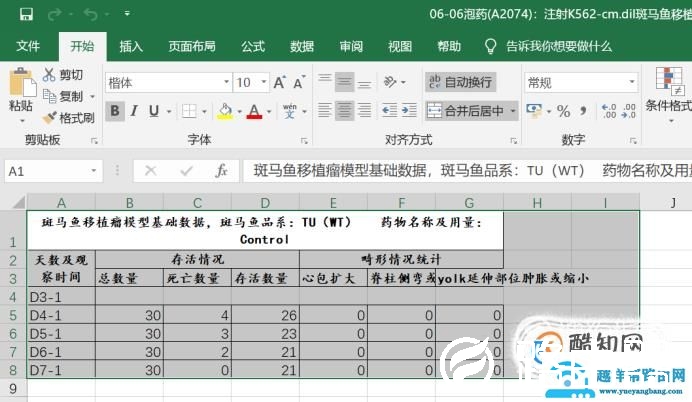Viewport: 692px width, 402px height.
Task: Click the Redo arrow icon
Action: 55,15
